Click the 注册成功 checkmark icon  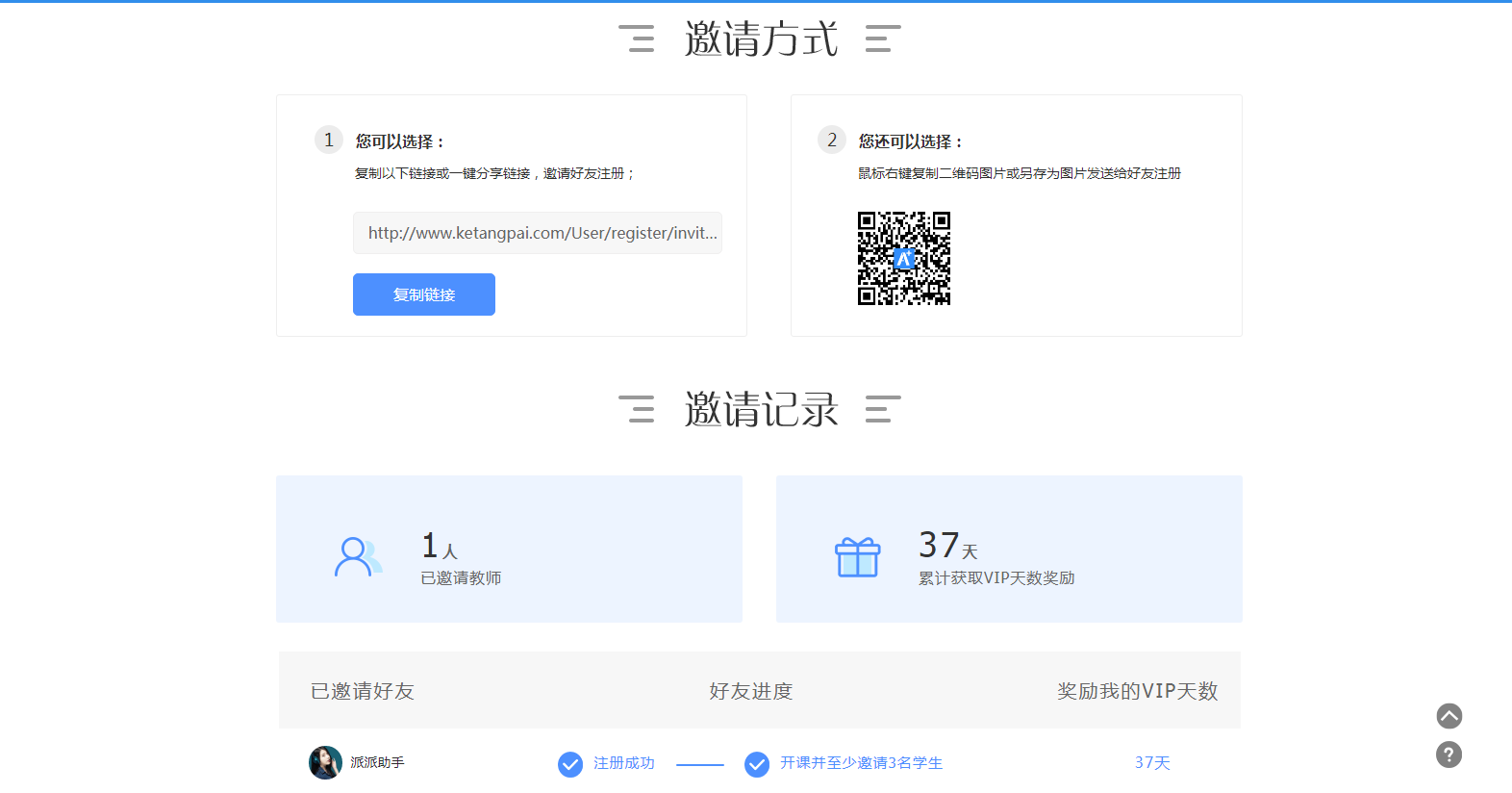570,764
